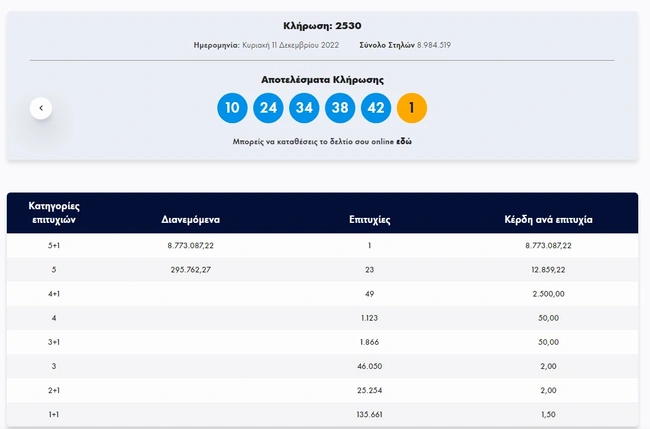Click the 'Κέρδη ανά επιτυχία' column header

click(548, 218)
